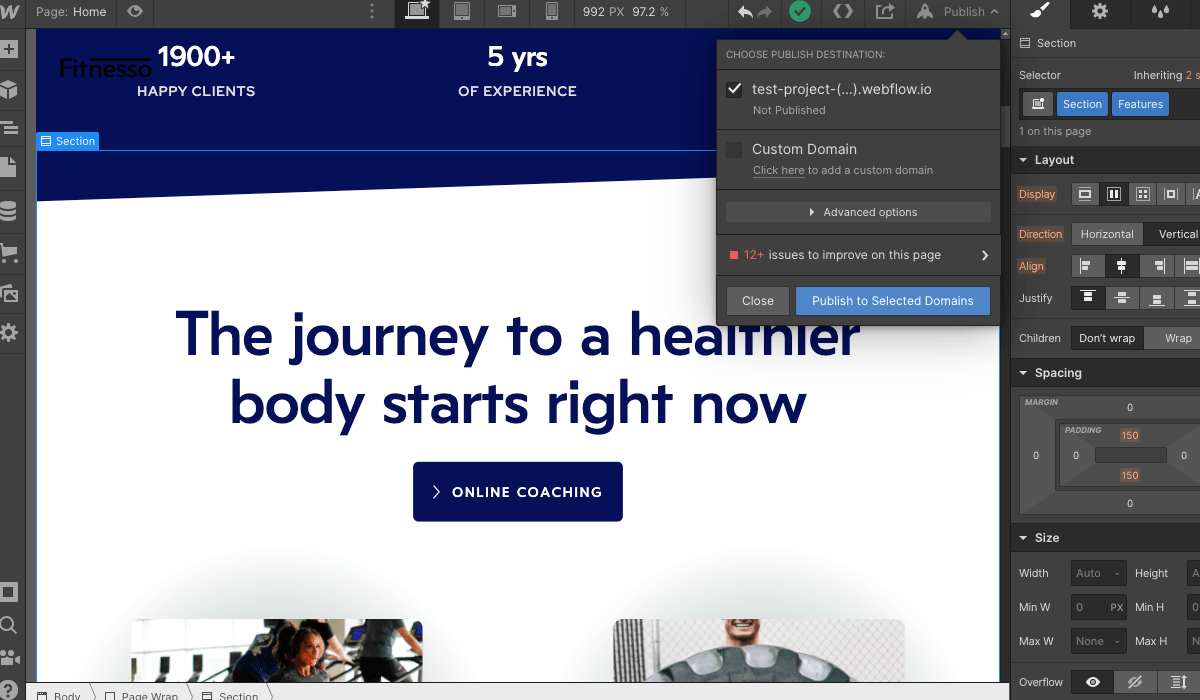Toggle the webflow.io subdomain checkbox

[x=734, y=90]
